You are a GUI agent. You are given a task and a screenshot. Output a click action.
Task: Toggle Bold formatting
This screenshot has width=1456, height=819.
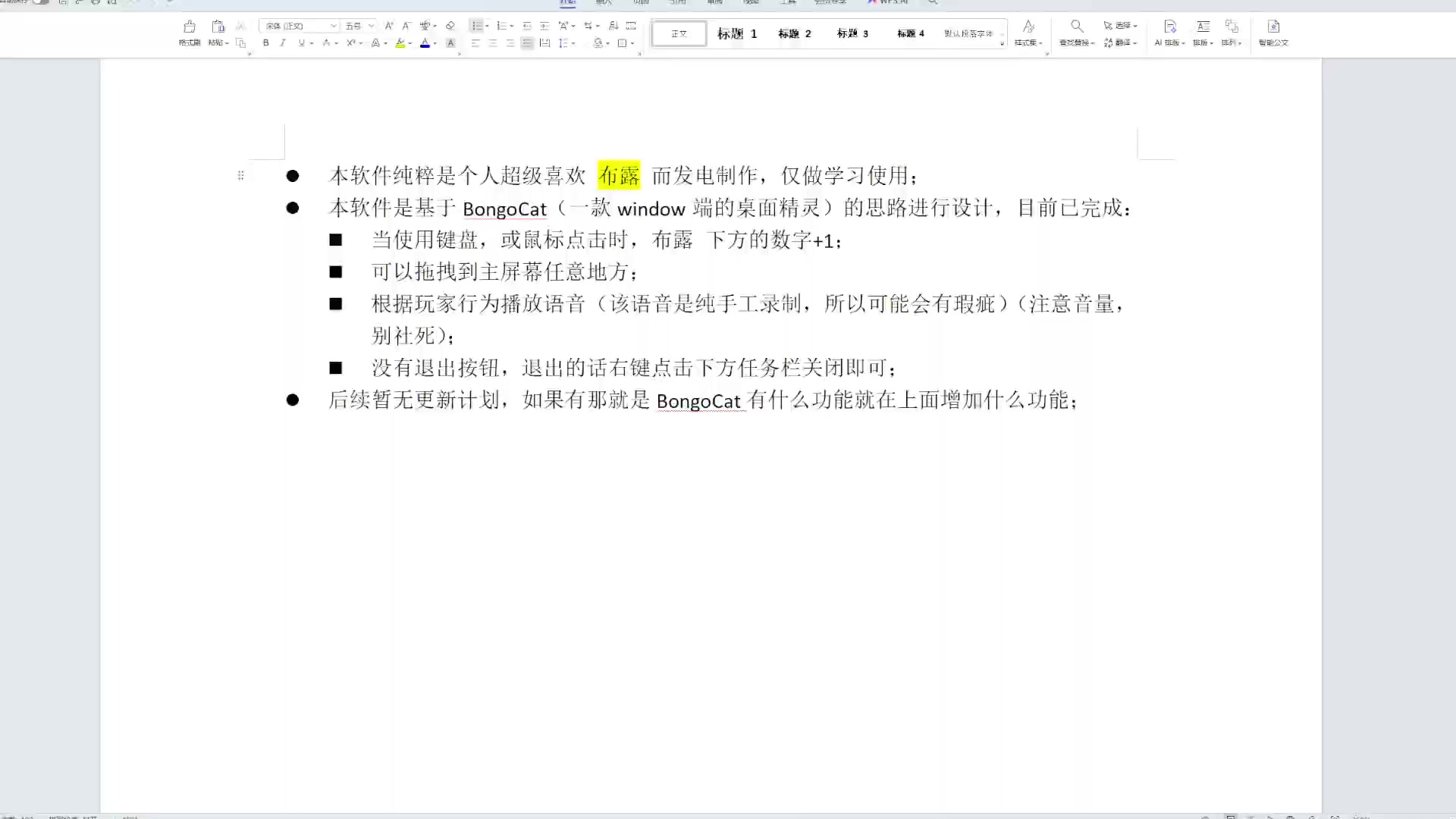click(x=266, y=43)
